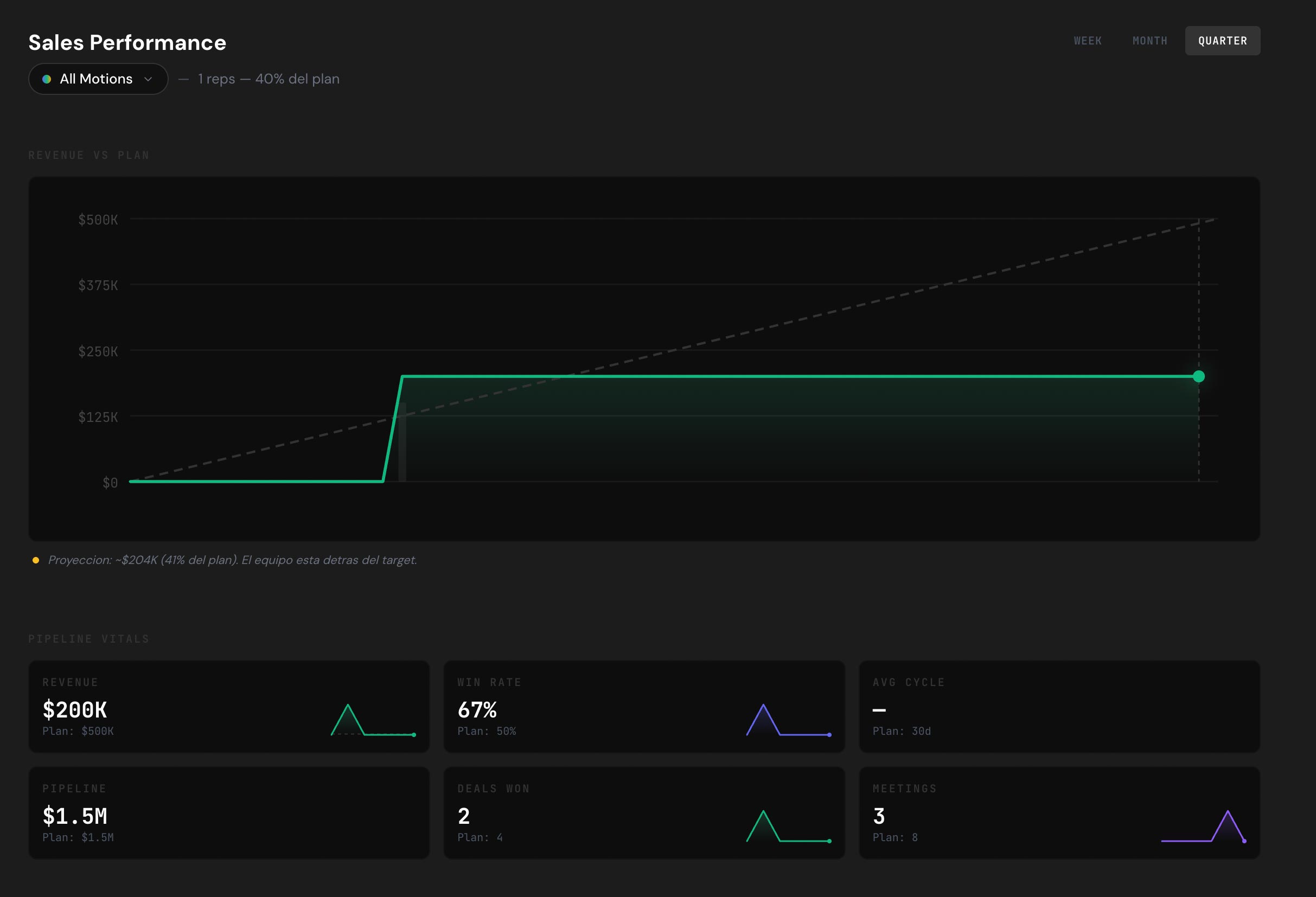The height and width of the screenshot is (897, 1316).
Task: Click the 'Plan: $500K' revenue text
Action: tap(78, 731)
